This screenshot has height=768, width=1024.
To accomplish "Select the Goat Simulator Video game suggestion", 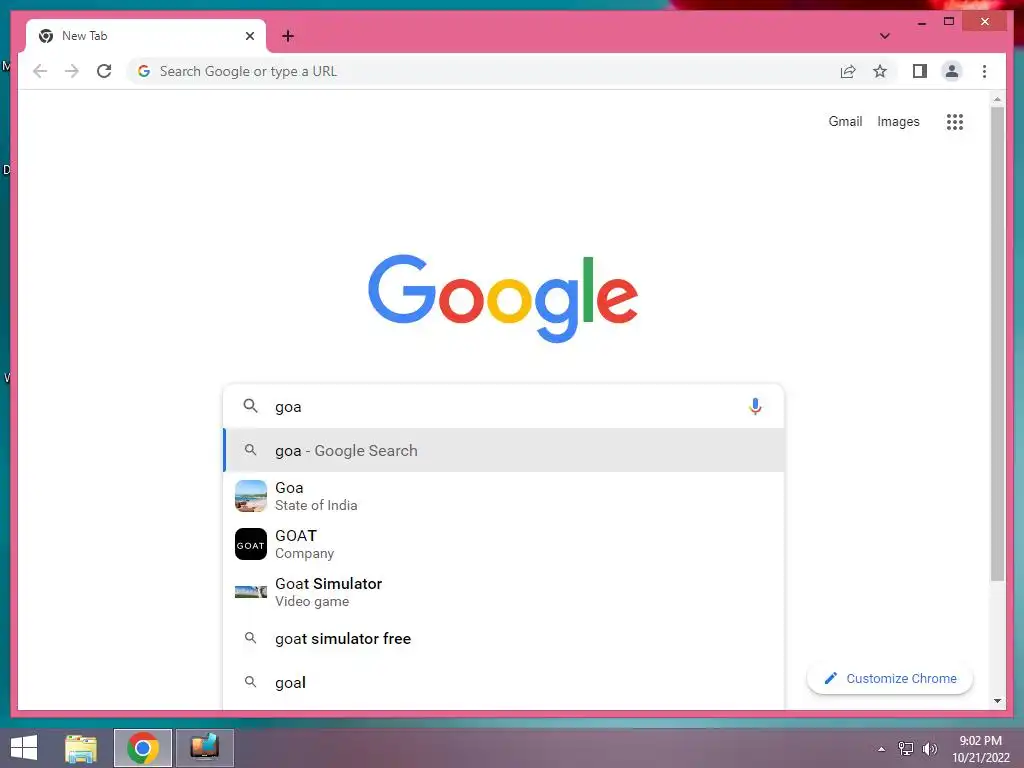I will [503, 592].
